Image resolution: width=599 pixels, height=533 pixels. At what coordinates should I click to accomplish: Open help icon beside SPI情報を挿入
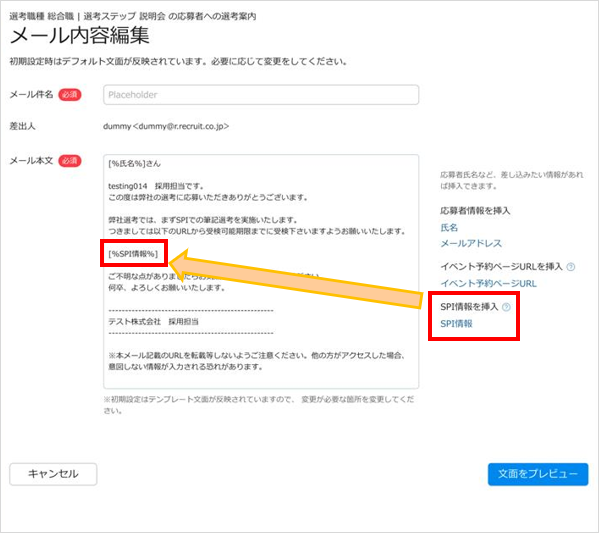(x=506, y=307)
